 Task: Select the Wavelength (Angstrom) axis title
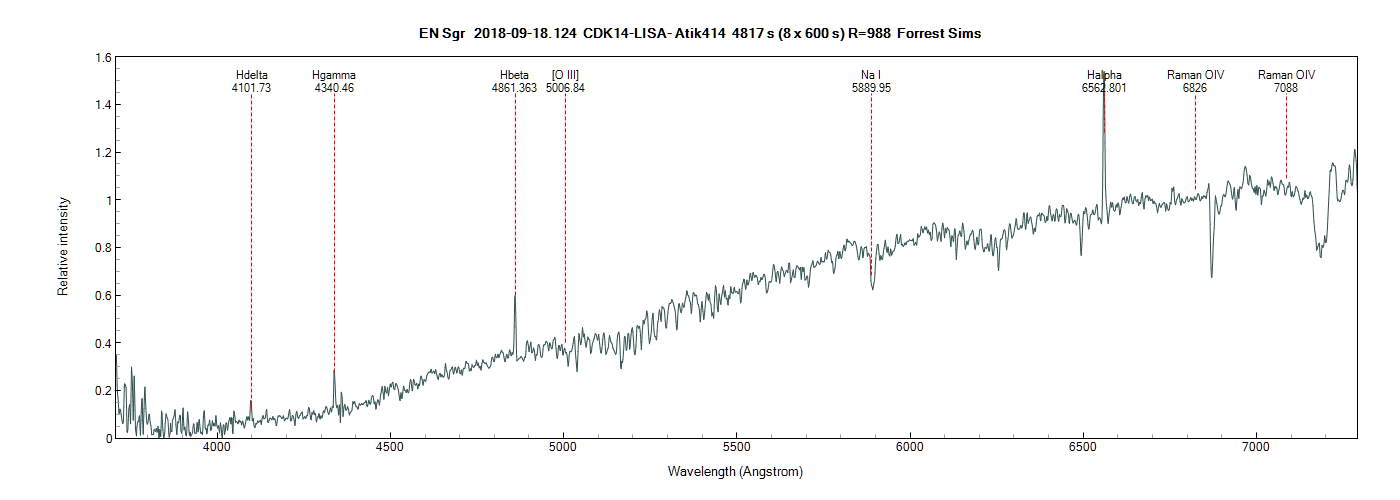pos(736,471)
